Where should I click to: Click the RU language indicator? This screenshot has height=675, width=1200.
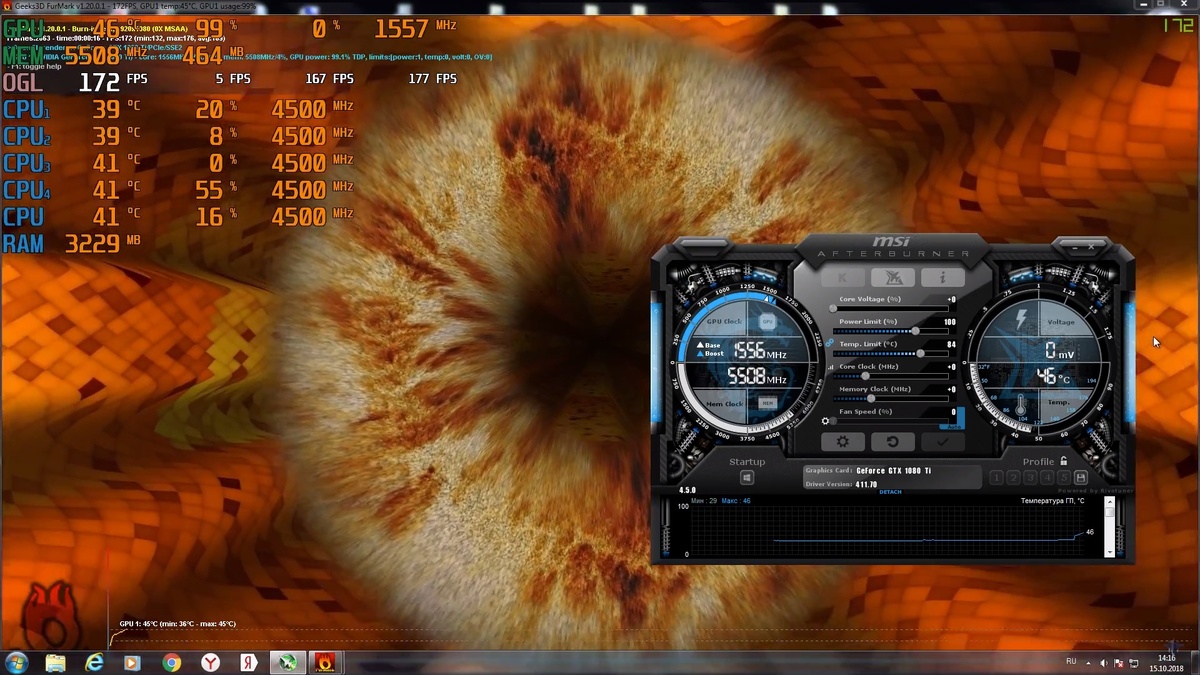coord(1071,662)
